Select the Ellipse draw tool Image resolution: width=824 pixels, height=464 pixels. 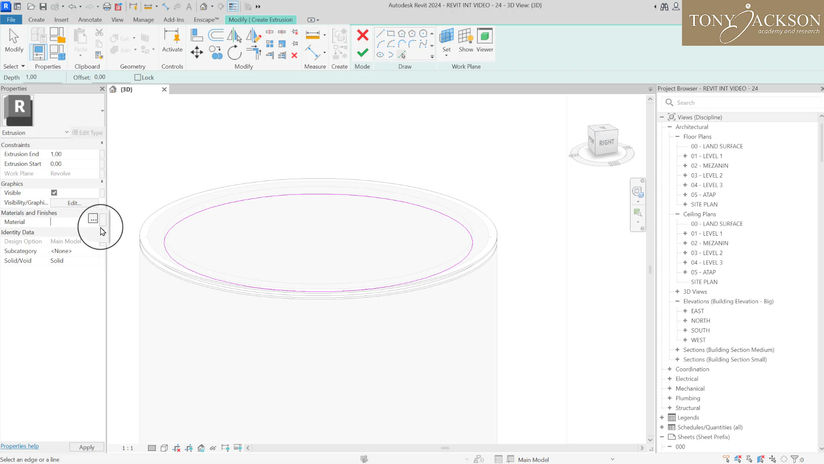(380, 55)
